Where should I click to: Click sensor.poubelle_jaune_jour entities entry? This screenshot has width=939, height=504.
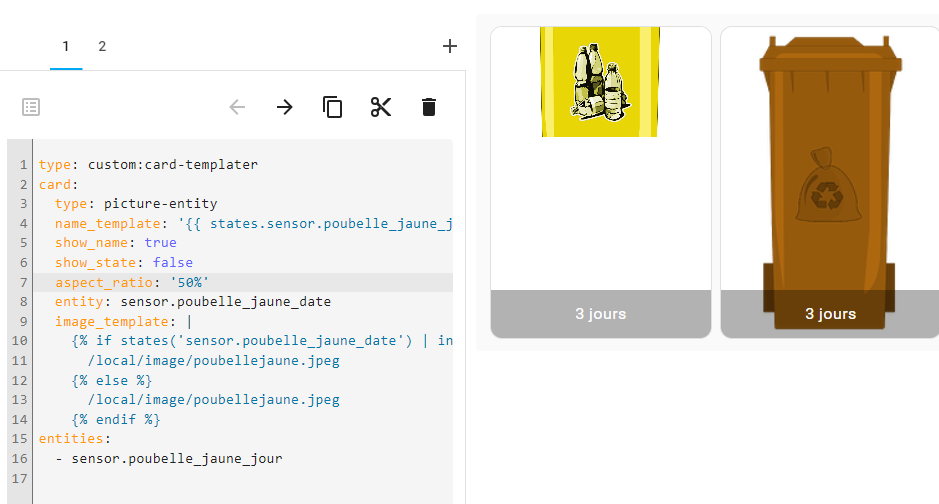coord(177,459)
